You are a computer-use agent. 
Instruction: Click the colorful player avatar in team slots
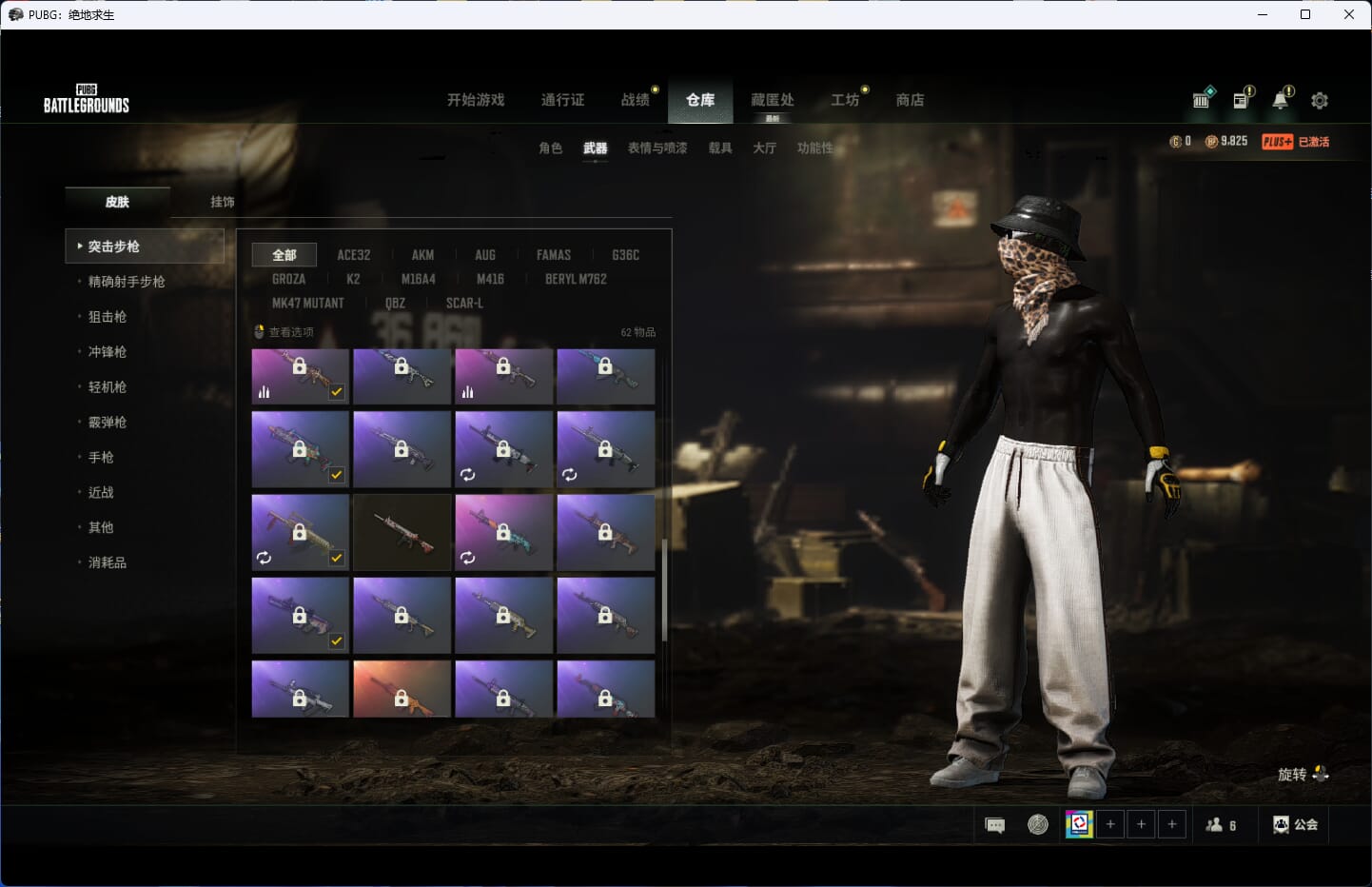pos(1079,824)
